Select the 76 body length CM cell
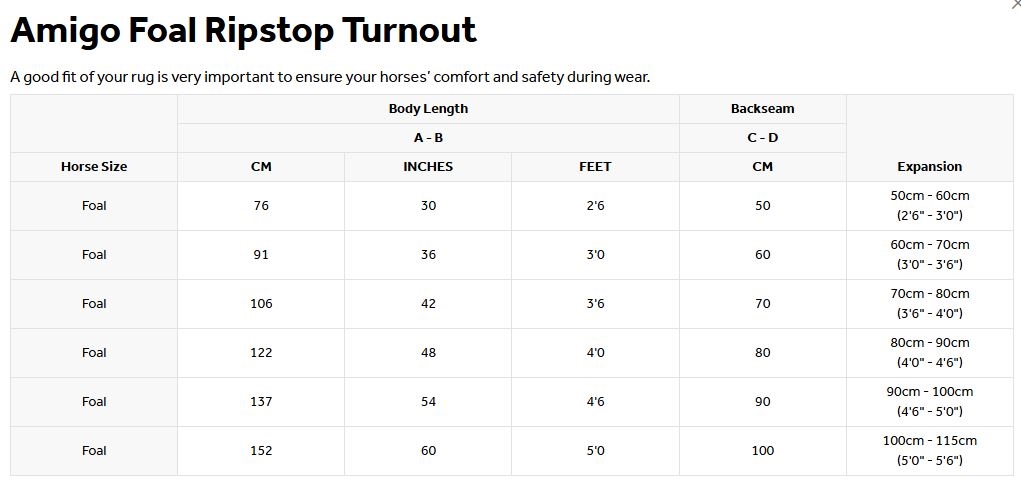1021x490 pixels. coord(261,206)
